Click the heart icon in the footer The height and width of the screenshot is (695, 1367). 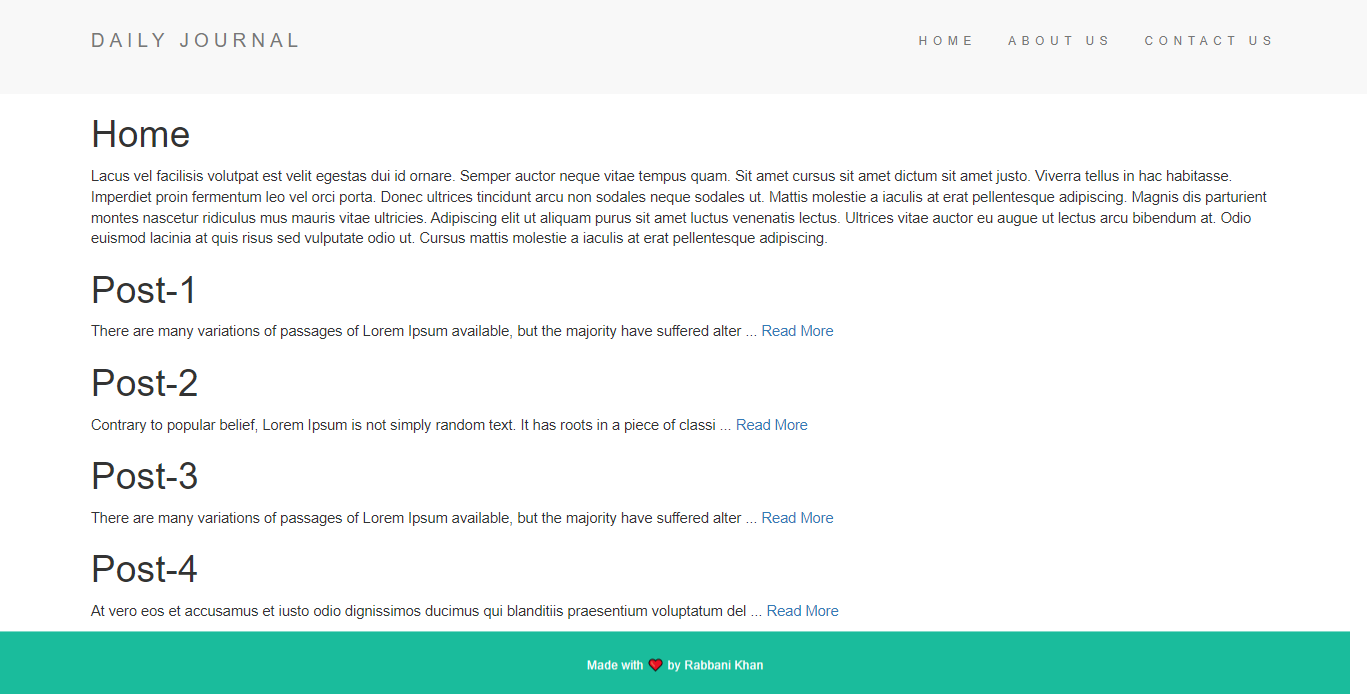[x=655, y=663]
